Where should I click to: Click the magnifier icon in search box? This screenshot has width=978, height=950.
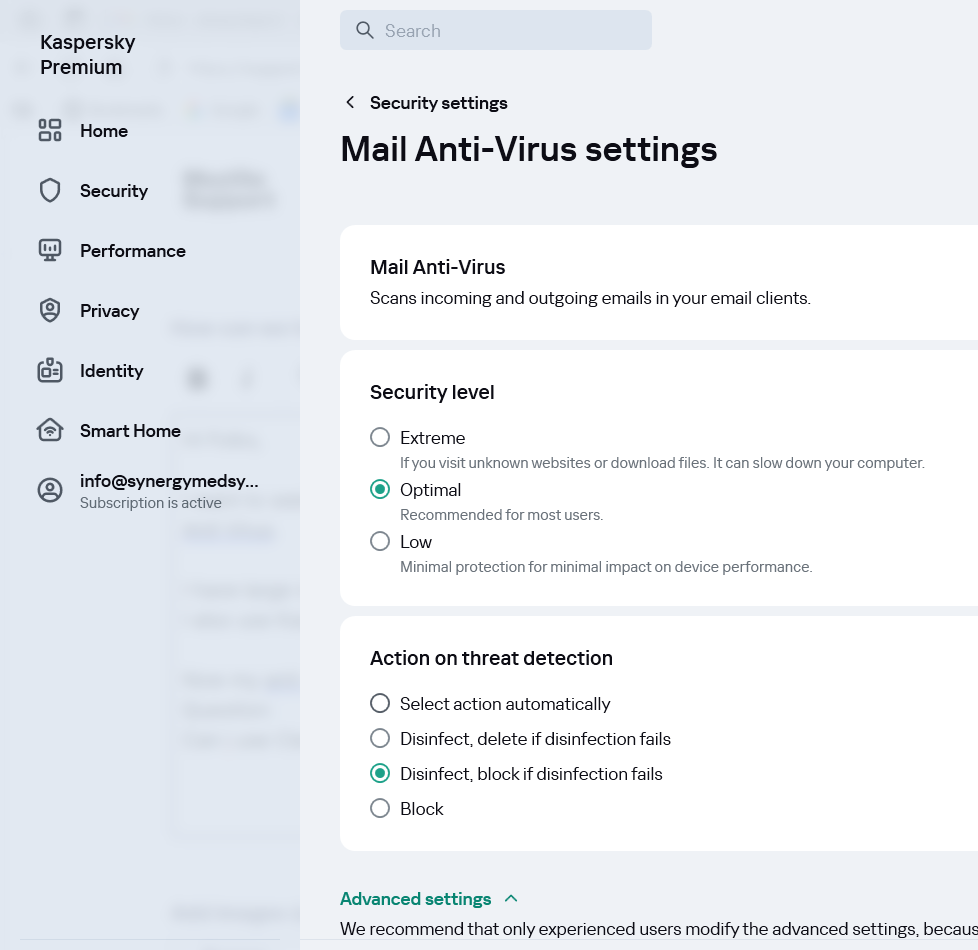(365, 31)
